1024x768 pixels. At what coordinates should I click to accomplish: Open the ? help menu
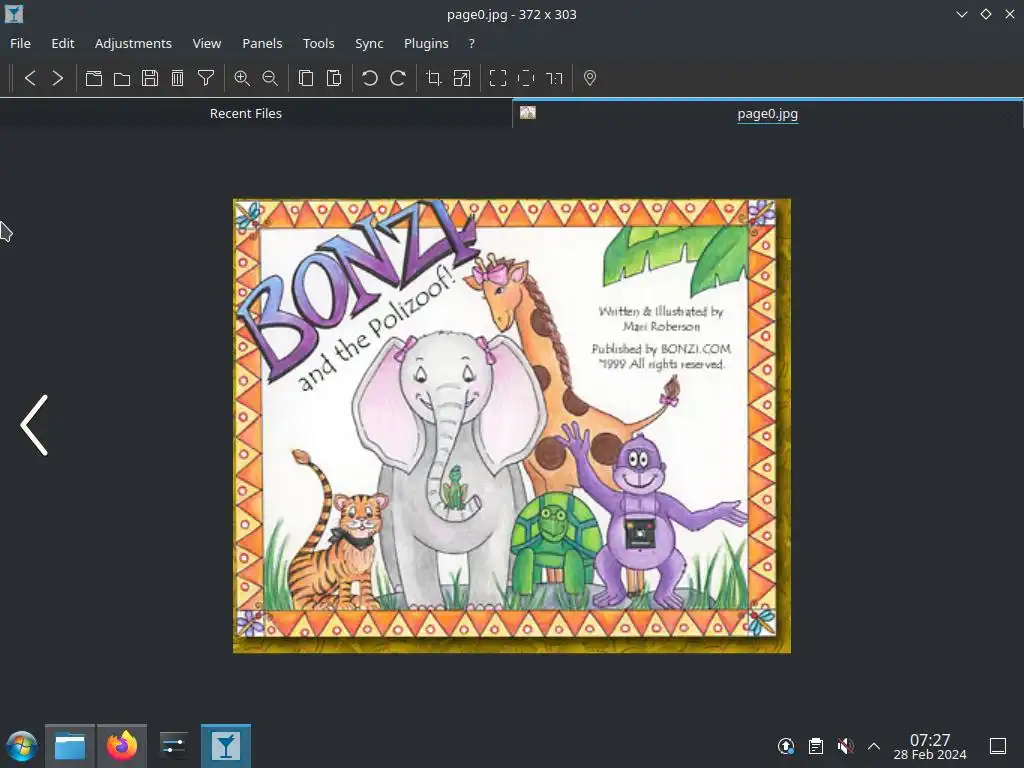472,43
